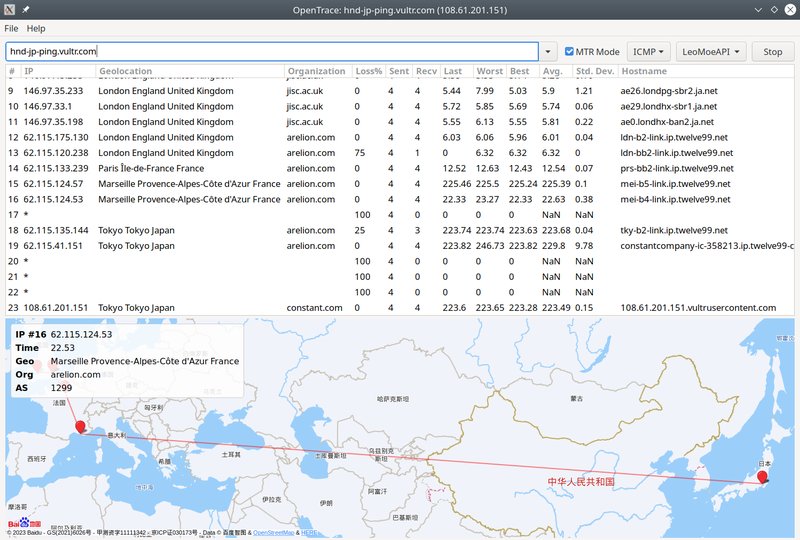Expand the hostname history dropdown arrow
Viewport: 800px width, 540px height.
[x=549, y=52]
